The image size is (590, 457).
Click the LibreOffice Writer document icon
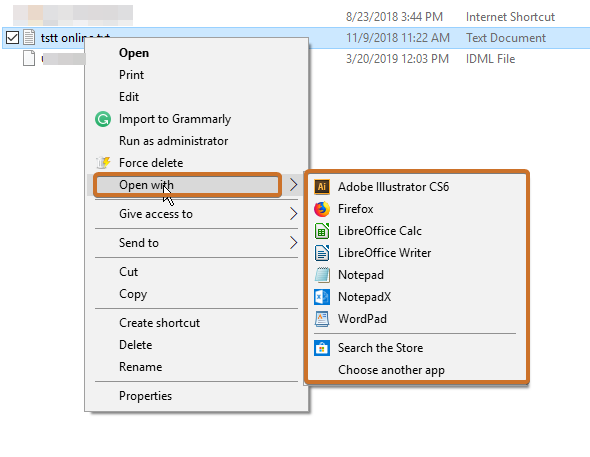pos(322,253)
